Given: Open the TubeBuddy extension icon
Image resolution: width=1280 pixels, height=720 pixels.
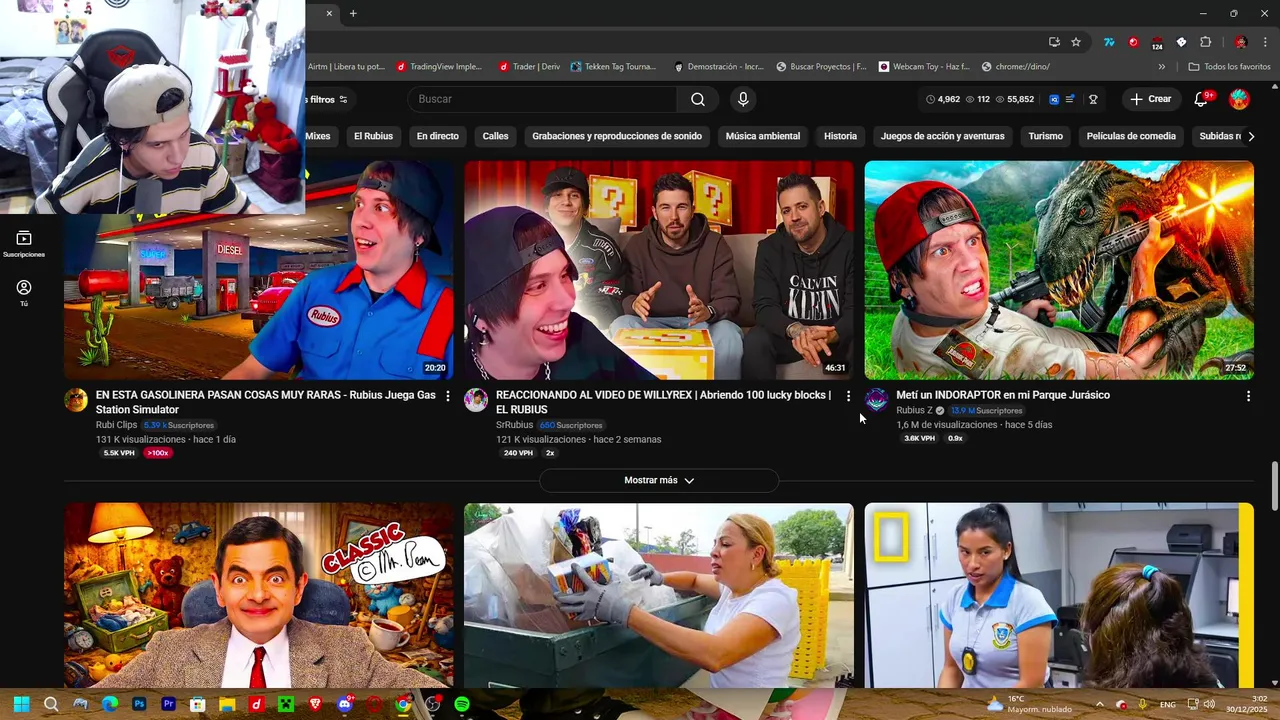Looking at the screenshot, I should coord(1109,42).
